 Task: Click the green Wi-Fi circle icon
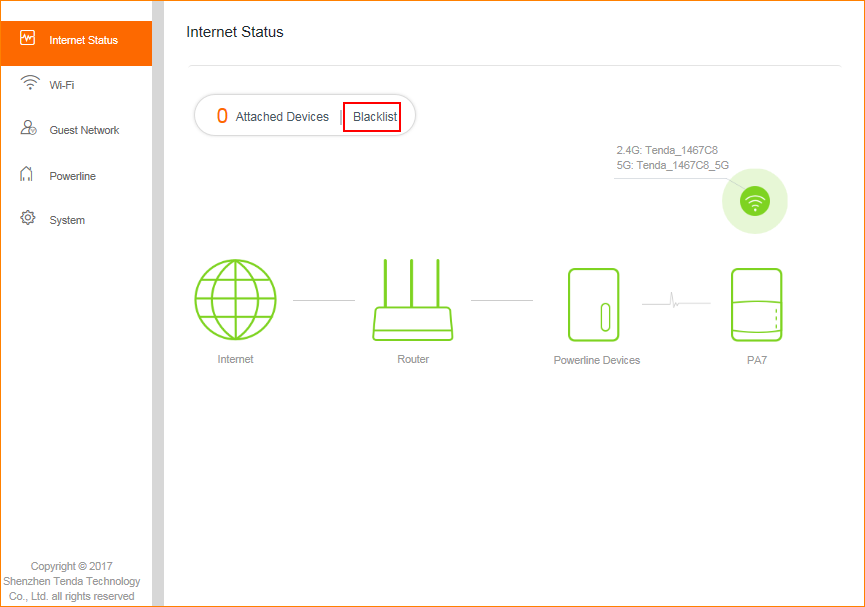click(x=755, y=201)
